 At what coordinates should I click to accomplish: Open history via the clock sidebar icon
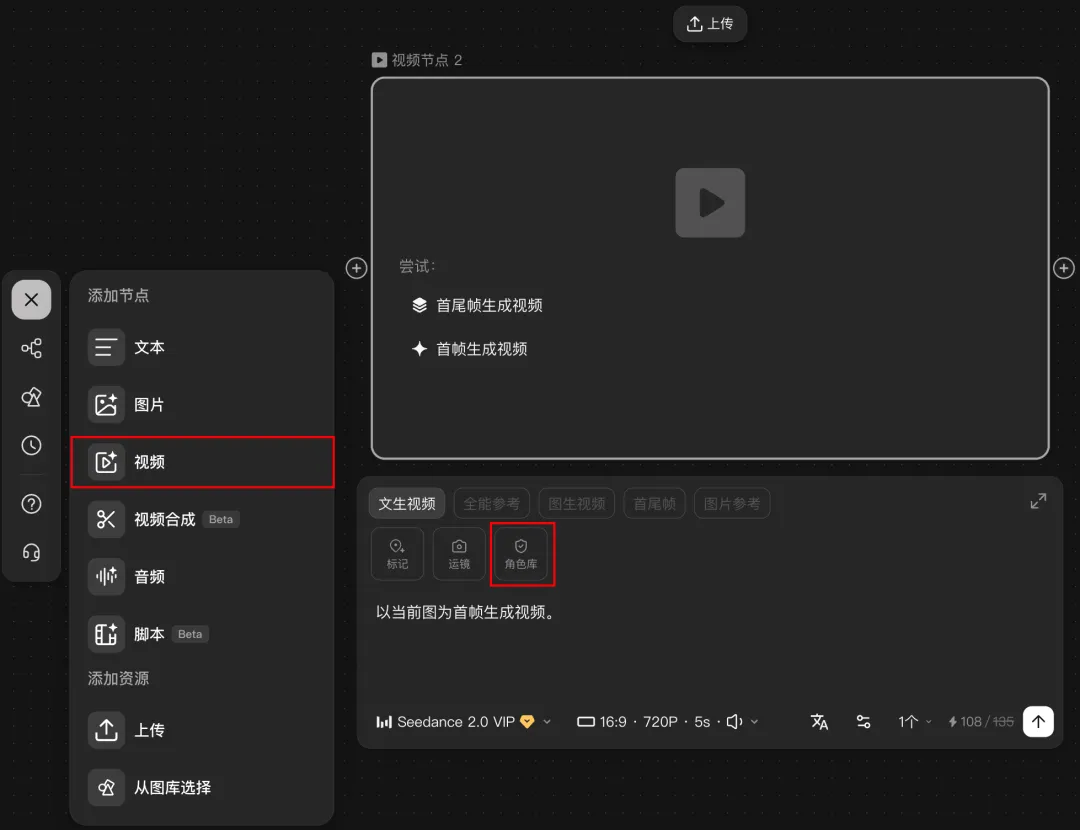point(31,445)
